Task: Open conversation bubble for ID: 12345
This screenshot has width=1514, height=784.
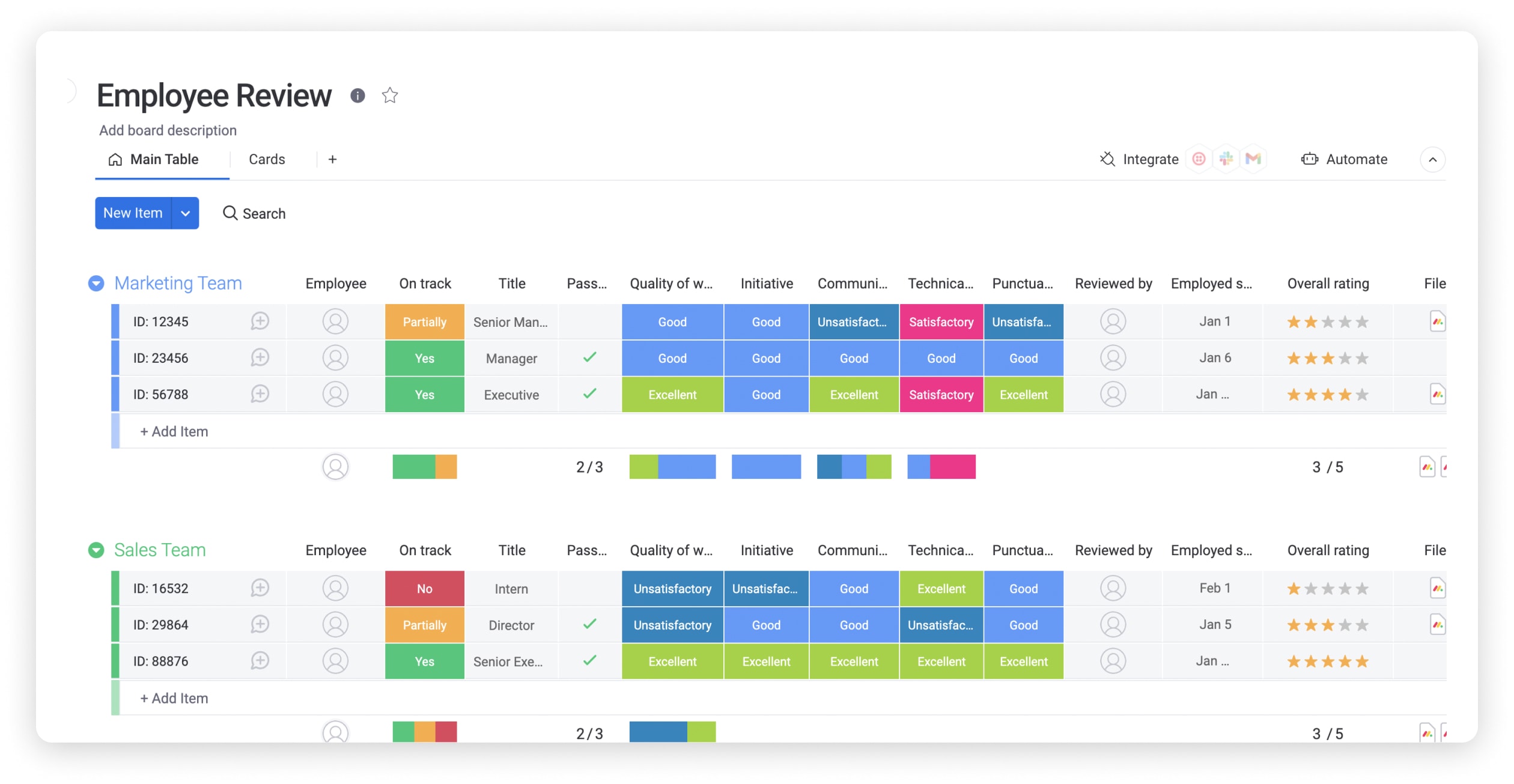Action: [260, 321]
